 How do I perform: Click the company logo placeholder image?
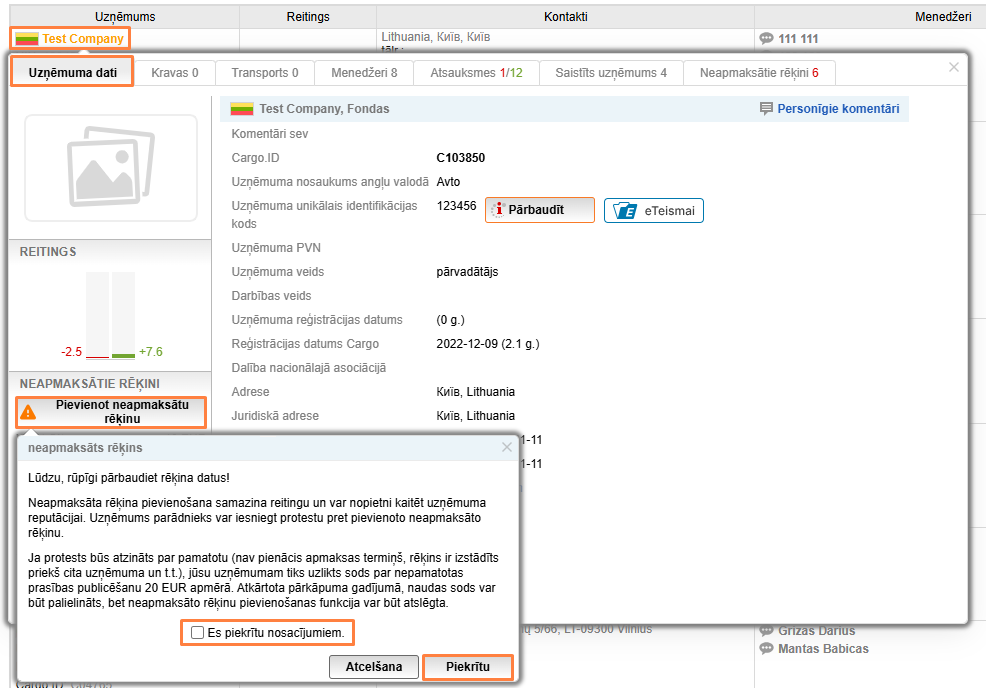[111, 168]
